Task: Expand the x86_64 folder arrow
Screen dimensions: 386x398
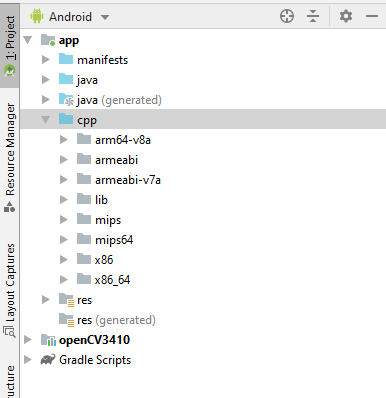Action: click(64, 280)
